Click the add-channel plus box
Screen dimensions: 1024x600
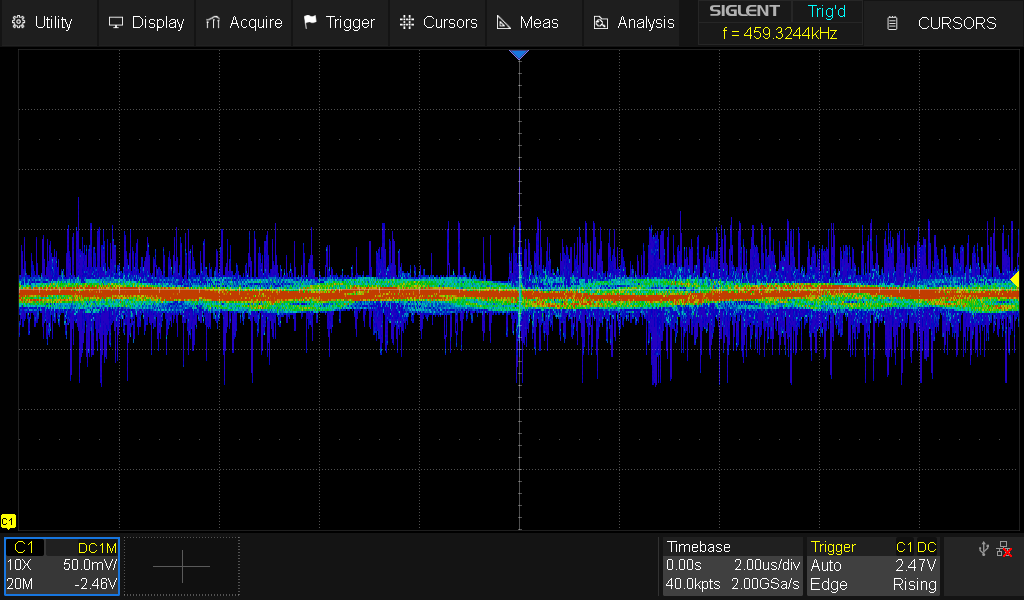(182, 566)
